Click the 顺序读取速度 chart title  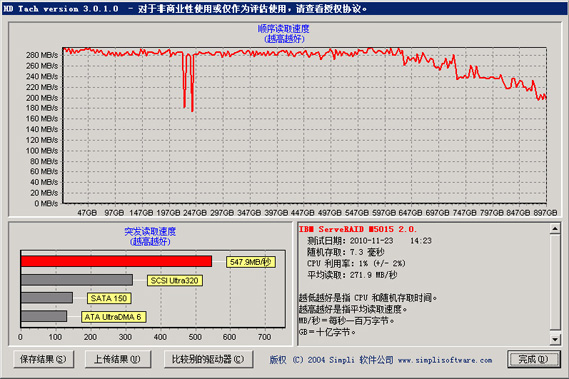point(284,29)
